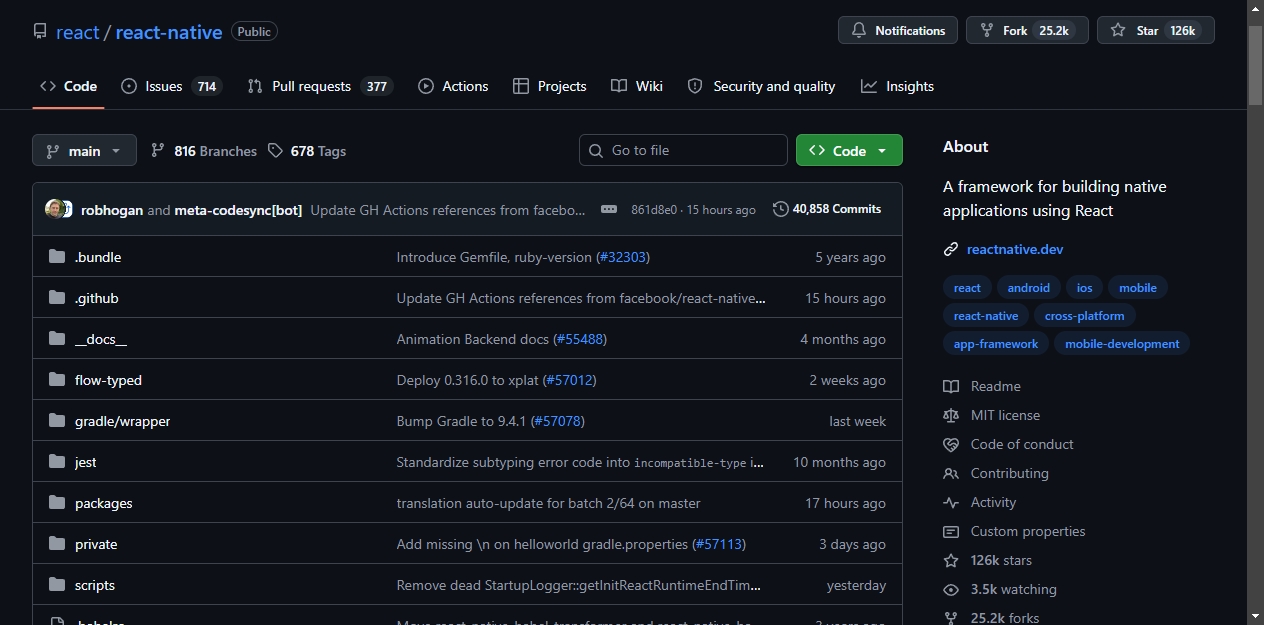The width and height of the screenshot is (1264, 625).
Task: Click the private folder icon
Action: 57,544
